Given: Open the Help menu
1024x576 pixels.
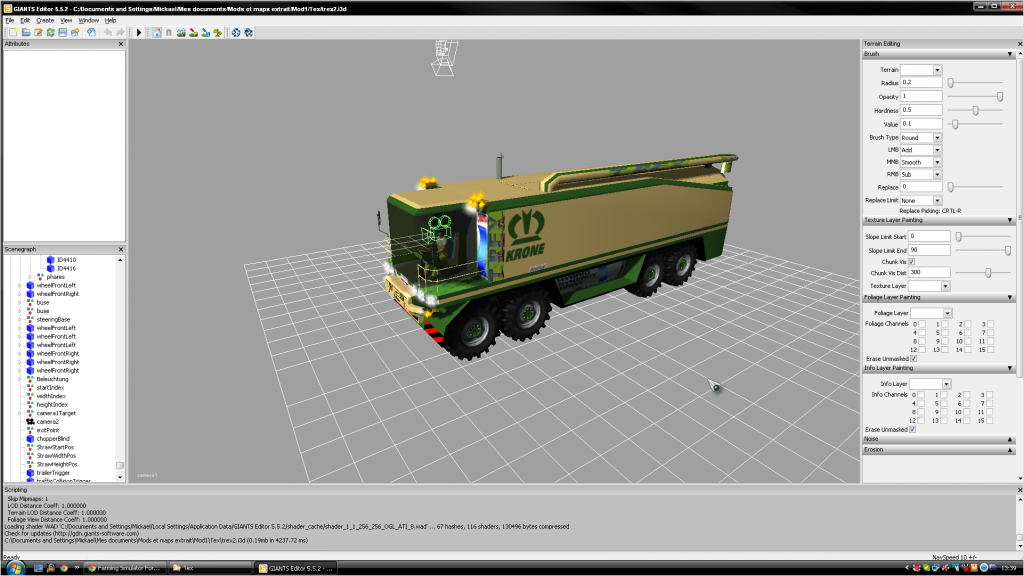Looking at the screenshot, I should pyautogui.click(x=110, y=21).
